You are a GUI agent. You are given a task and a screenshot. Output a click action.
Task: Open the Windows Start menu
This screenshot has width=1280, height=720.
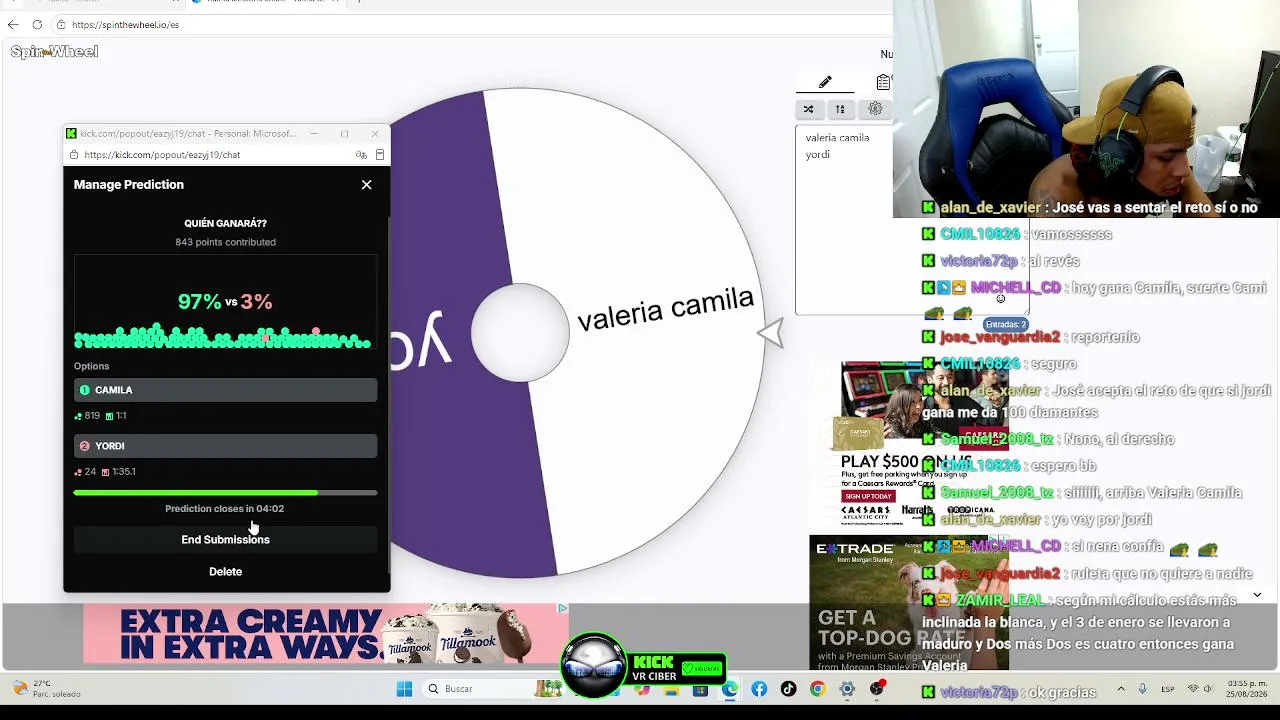coord(404,689)
